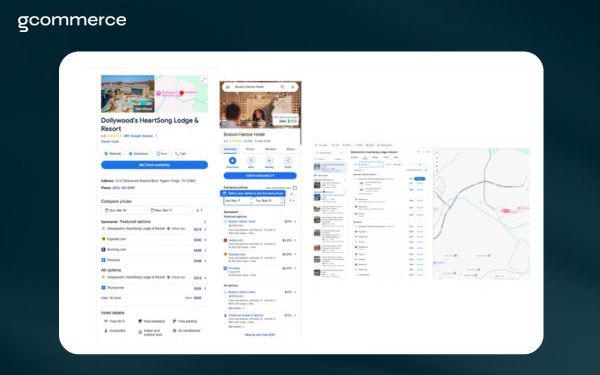
Task: Click the search magnifier in Boston Harbor Hotel bar
Action: 282,87
